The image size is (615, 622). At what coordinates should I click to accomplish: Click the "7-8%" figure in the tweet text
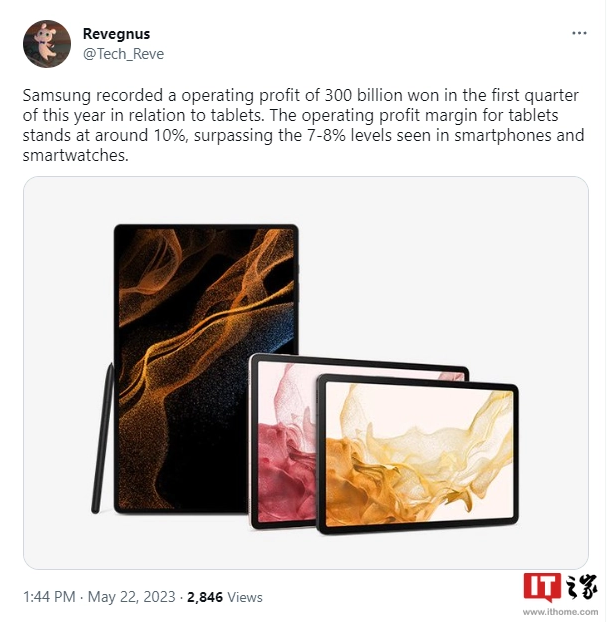326,135
